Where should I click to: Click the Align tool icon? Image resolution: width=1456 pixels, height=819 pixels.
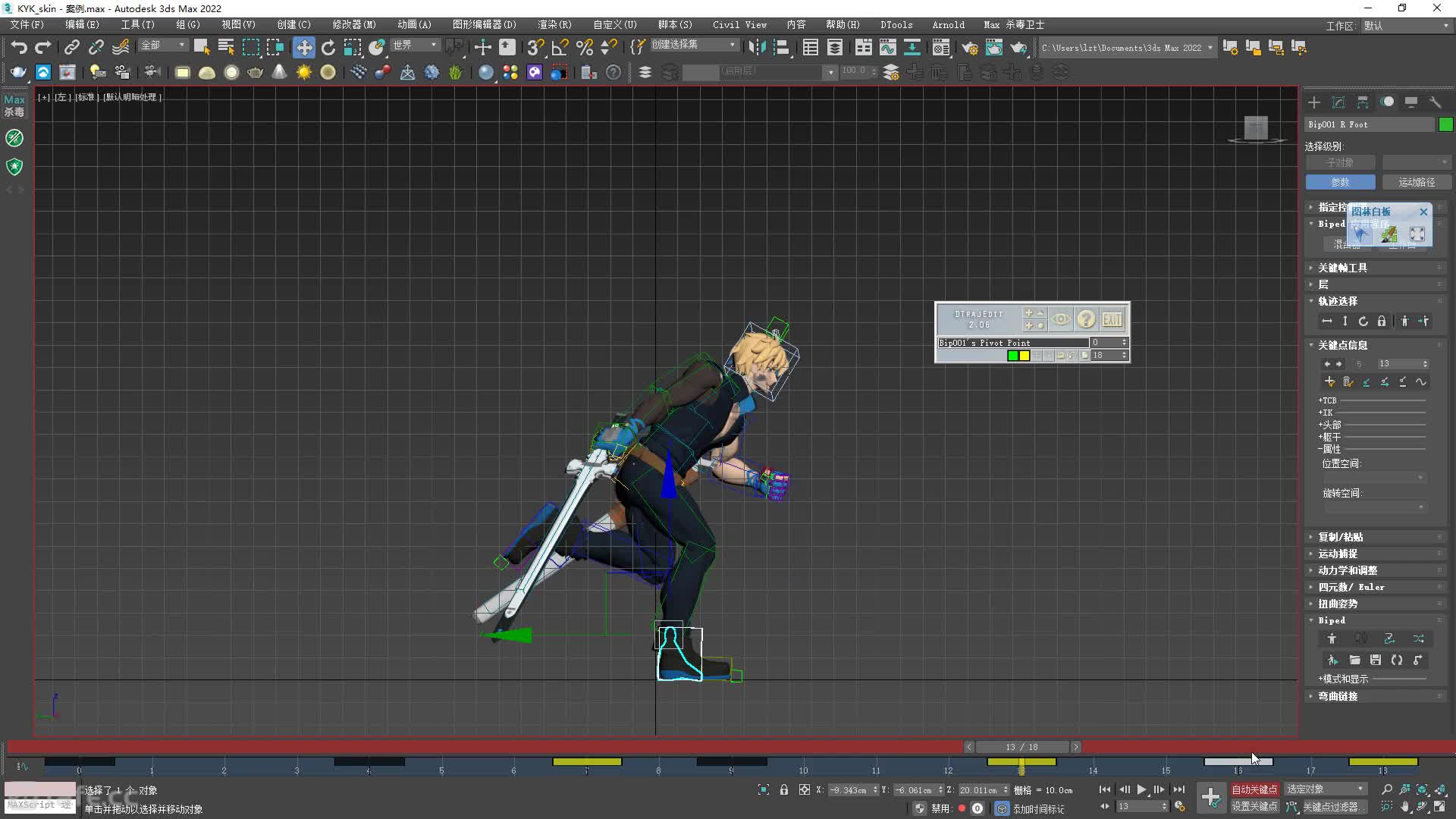[781, 47]
